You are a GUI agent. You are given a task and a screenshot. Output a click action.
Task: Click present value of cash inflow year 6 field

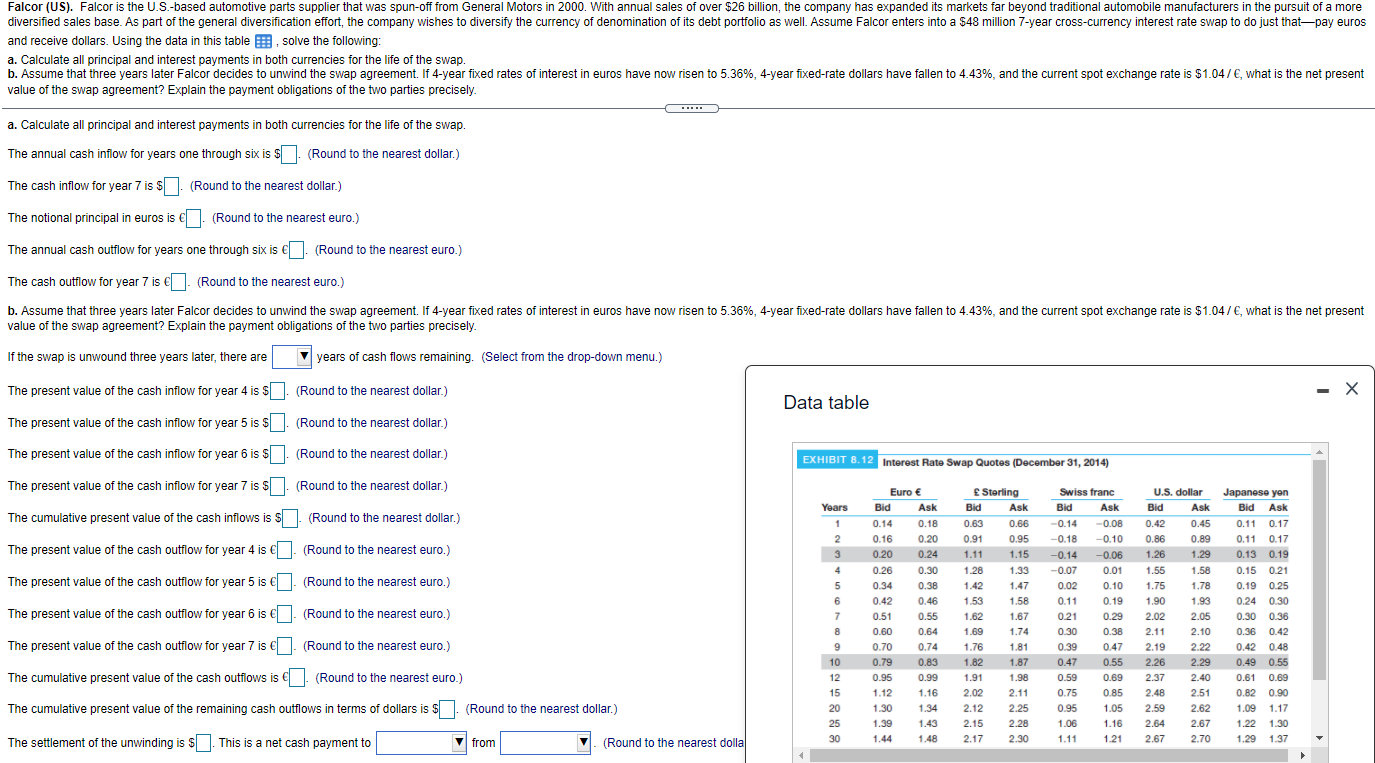tap(278, 454)
